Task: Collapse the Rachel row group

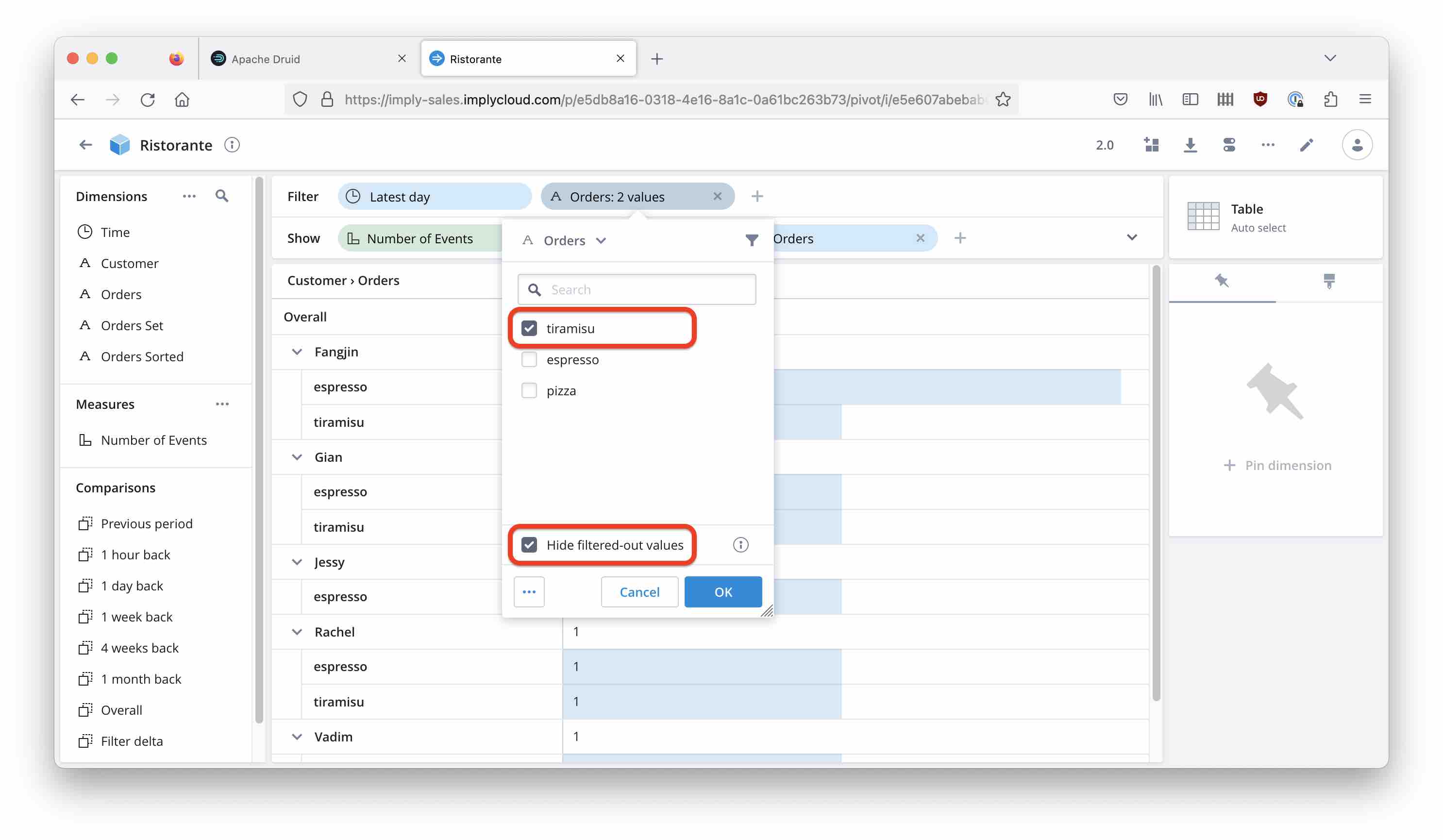Action: tap(297, 632)
